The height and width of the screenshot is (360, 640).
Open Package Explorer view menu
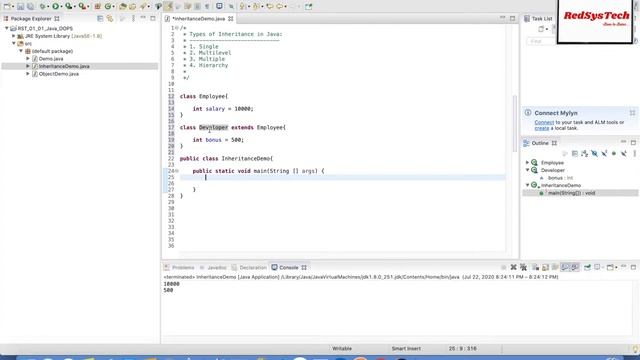point(133,18)
